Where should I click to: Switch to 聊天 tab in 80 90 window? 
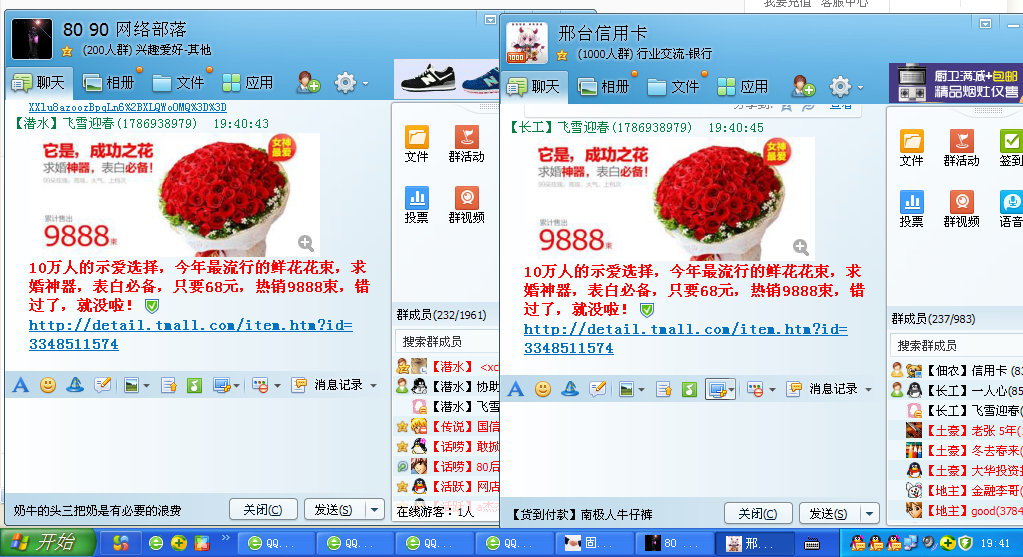(39, 83)
